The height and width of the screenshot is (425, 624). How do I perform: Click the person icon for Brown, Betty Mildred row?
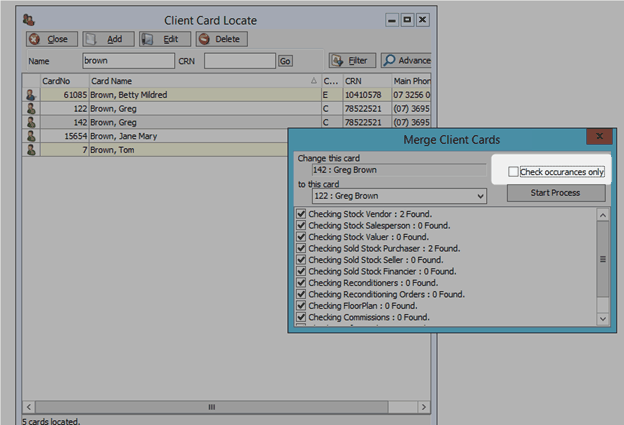click(x=31, y=95)
